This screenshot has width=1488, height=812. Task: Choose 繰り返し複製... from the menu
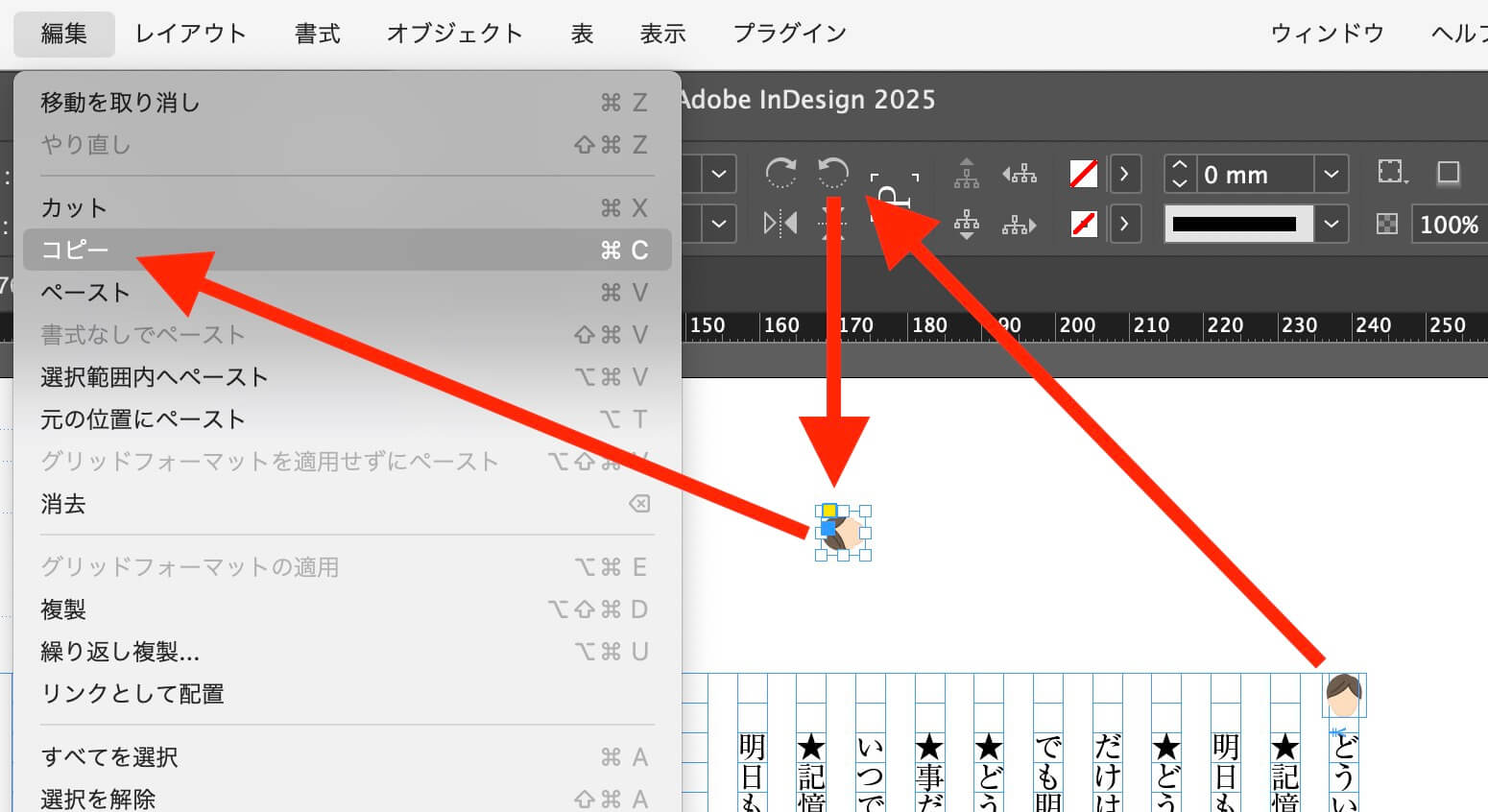(120, 652)
